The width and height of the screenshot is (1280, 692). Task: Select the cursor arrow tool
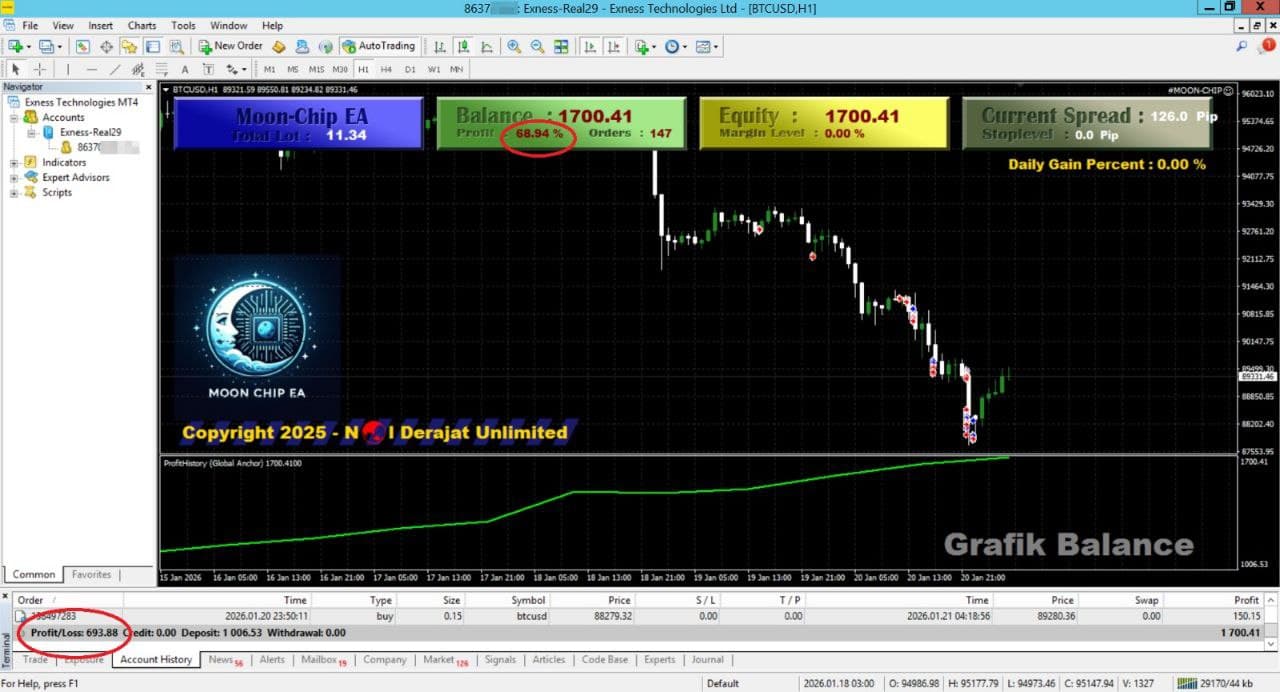(x=14, y=68)
